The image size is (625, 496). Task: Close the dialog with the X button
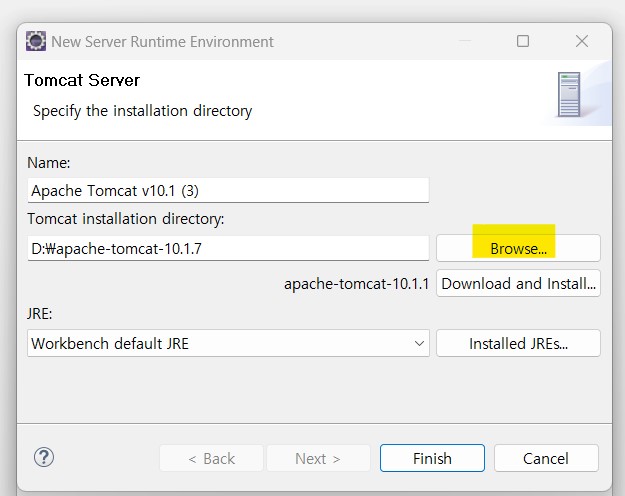[582, 41]
